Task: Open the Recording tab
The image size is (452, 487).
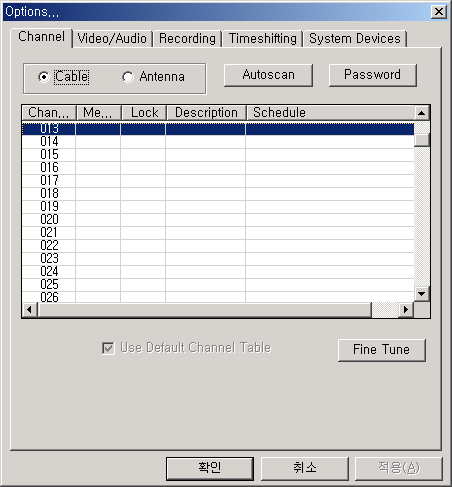Action: click(x=187, y=39)
